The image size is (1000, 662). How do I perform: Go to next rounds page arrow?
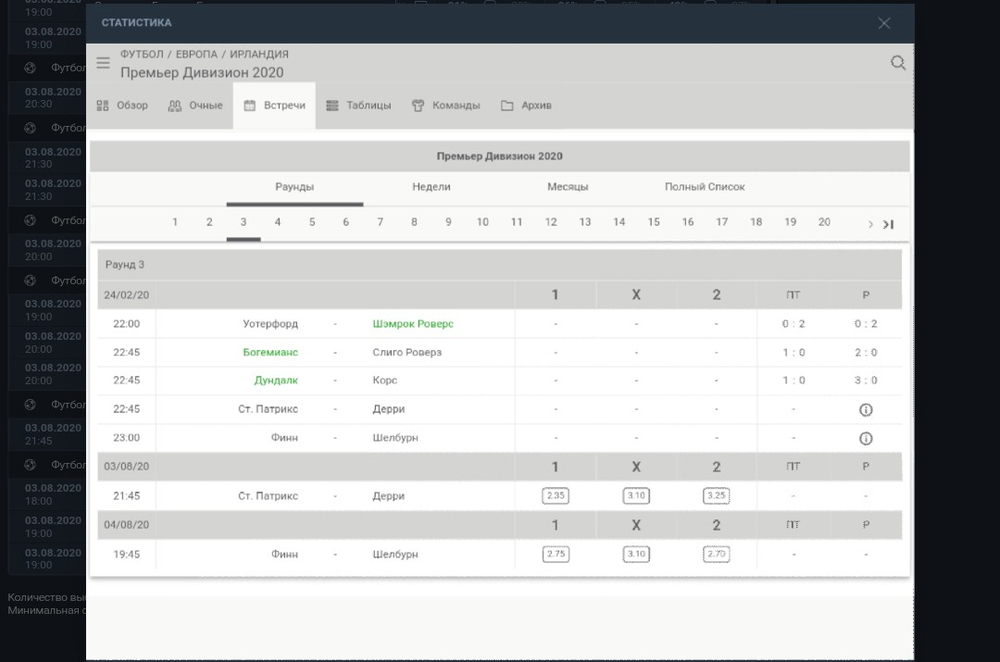(870, 224)
